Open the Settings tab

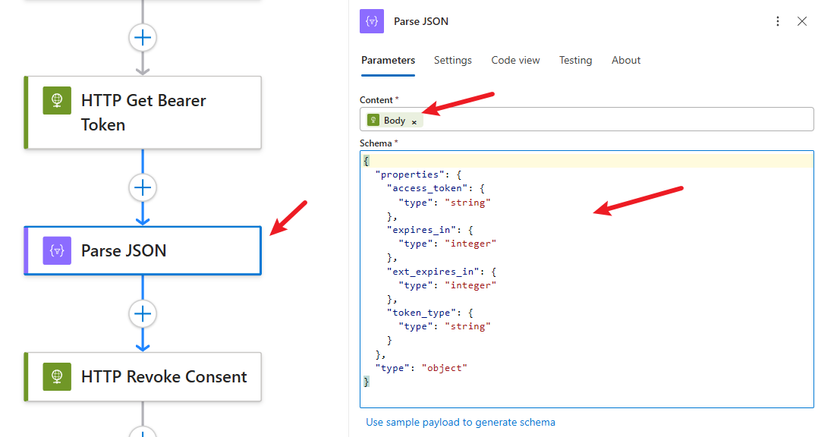(x=452, y=60)
